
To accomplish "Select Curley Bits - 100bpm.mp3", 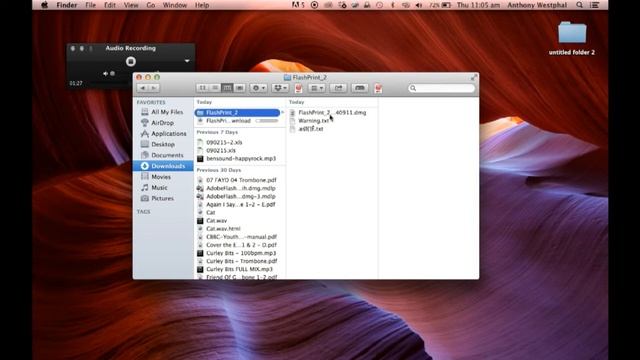I will 240,253.
